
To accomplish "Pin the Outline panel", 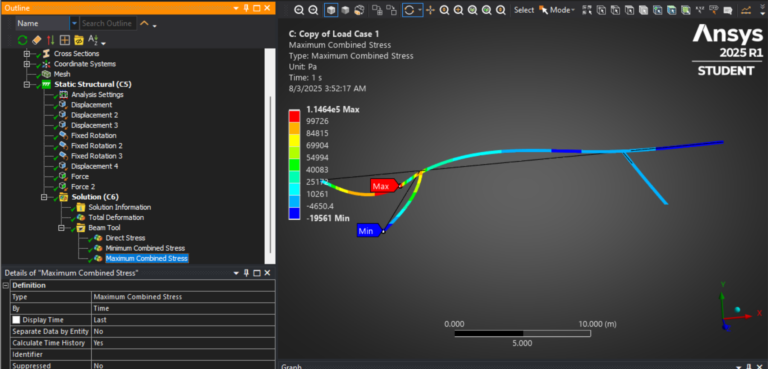I will click(x=246, y=8).
